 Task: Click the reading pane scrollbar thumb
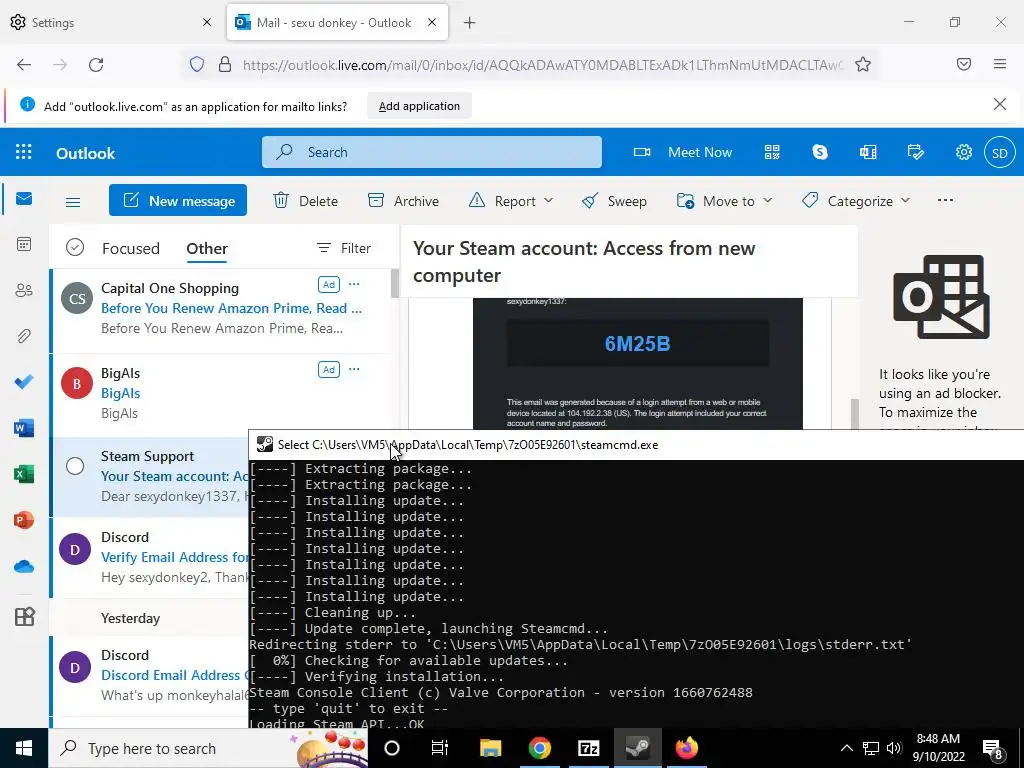tap(855, 413)
